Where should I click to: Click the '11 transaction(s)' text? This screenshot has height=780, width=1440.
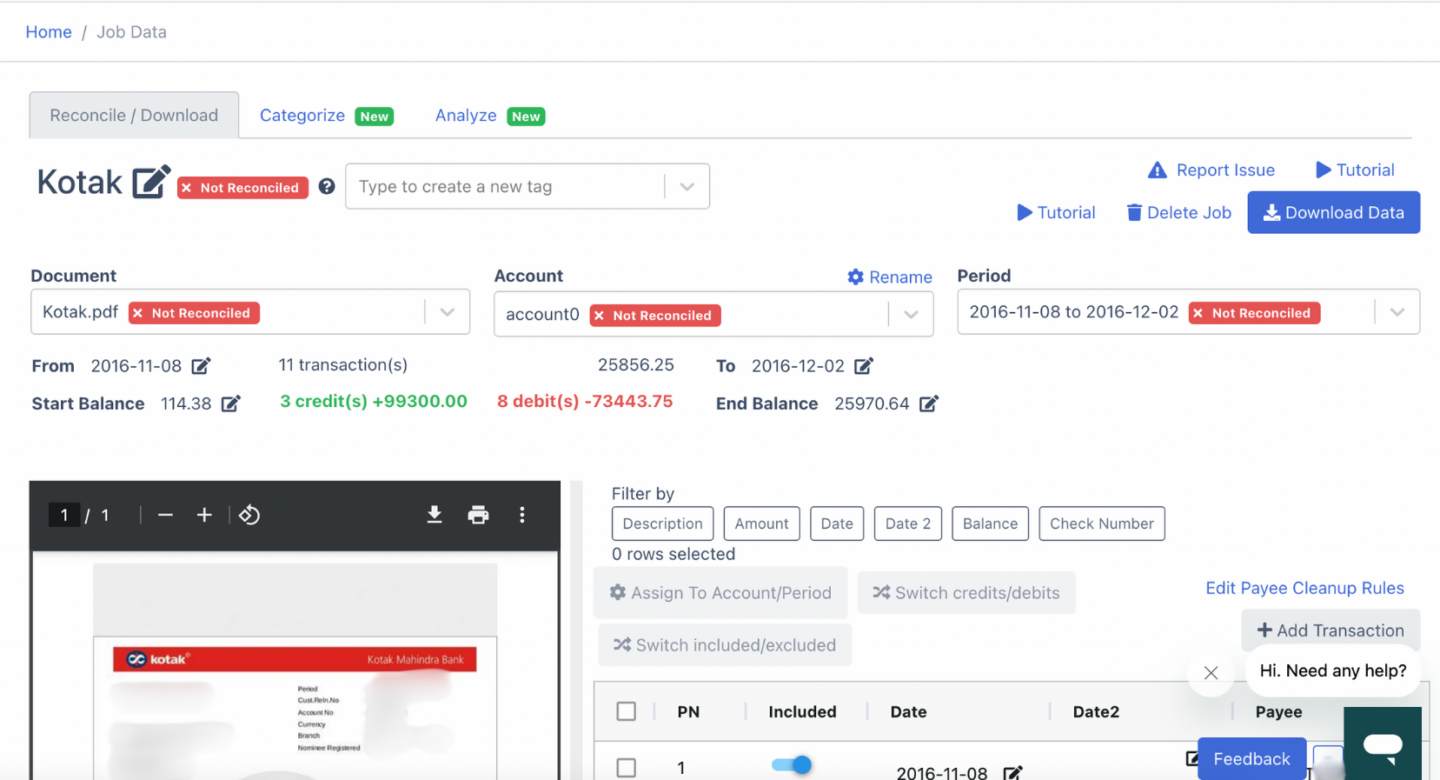point(343,365)
